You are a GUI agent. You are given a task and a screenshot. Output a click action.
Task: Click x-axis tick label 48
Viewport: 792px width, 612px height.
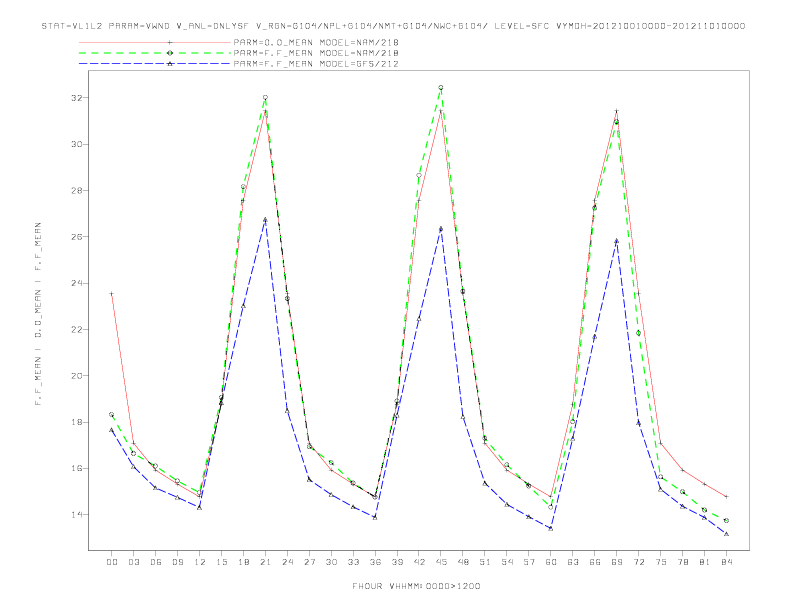coord(463,562)
